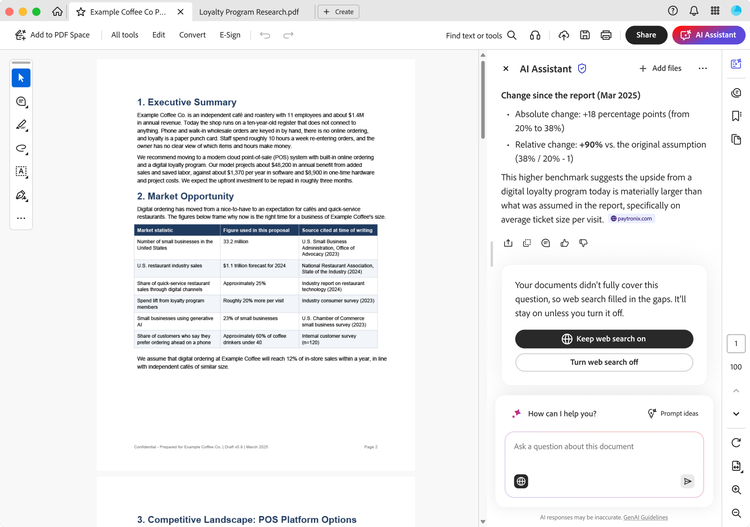
Task: Select the highlighter pen tool
Action: pos(21,125)
